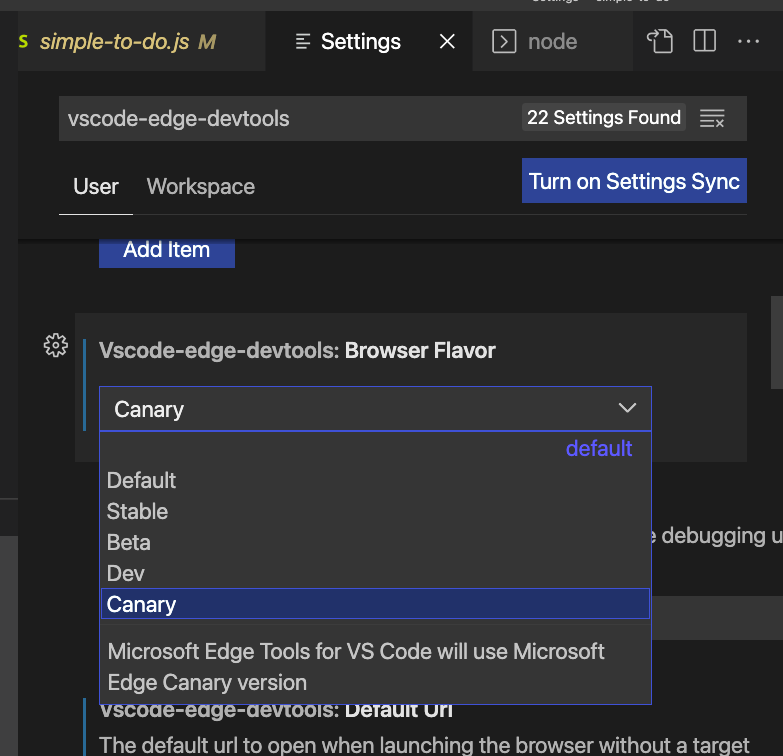Click the settings scrollbar thumb
This screenshot has height=756, width=783.
point(777,342)
